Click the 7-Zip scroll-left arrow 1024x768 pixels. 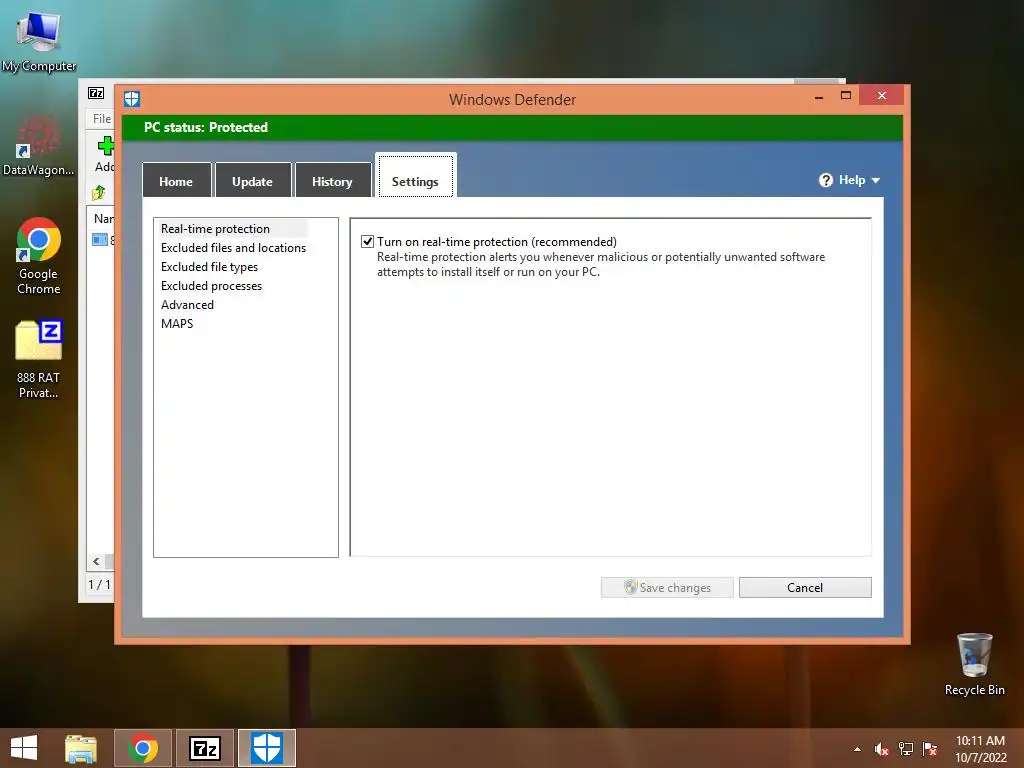[96, 561]
